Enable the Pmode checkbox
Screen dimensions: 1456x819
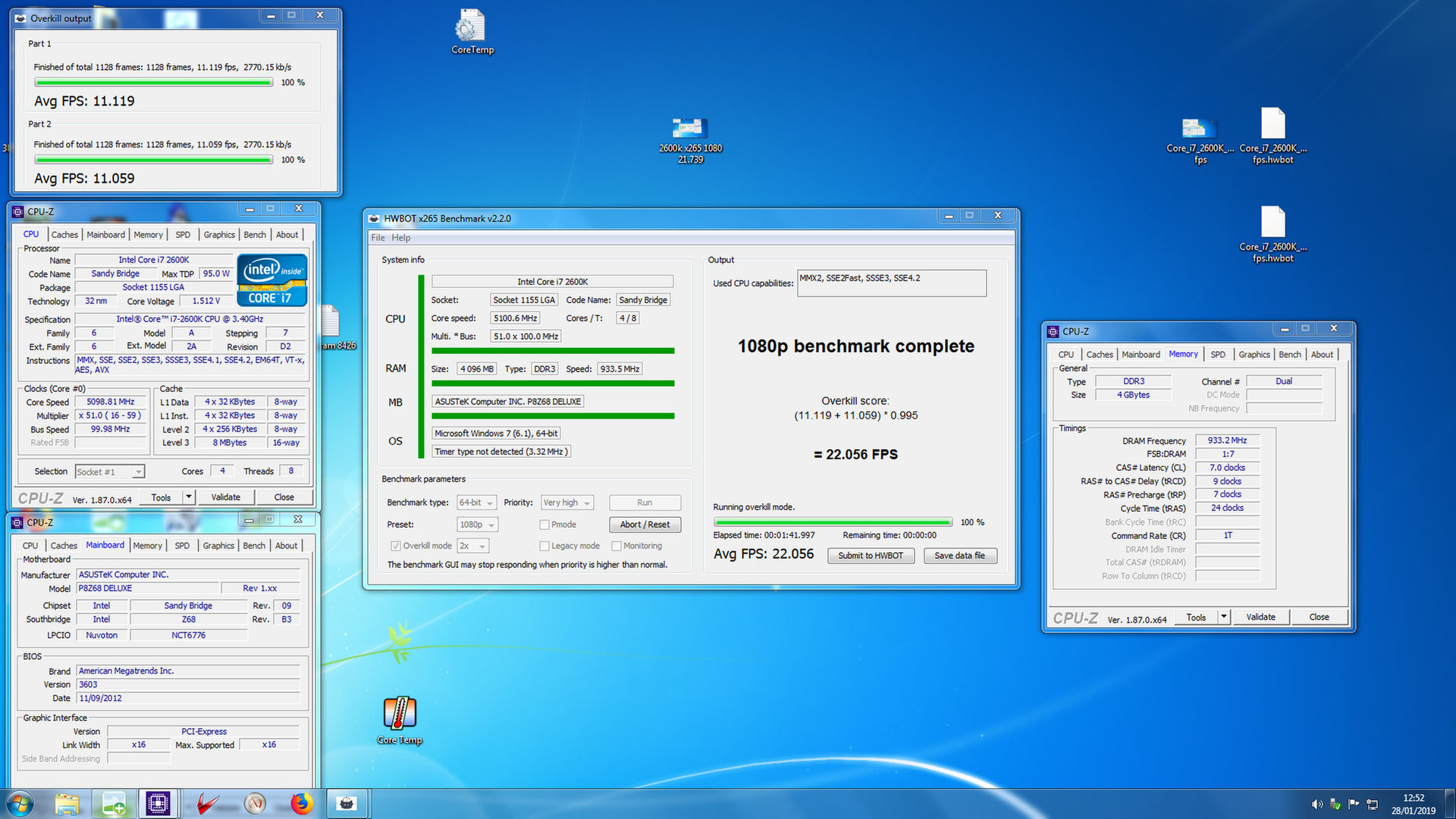pos(544,525)
